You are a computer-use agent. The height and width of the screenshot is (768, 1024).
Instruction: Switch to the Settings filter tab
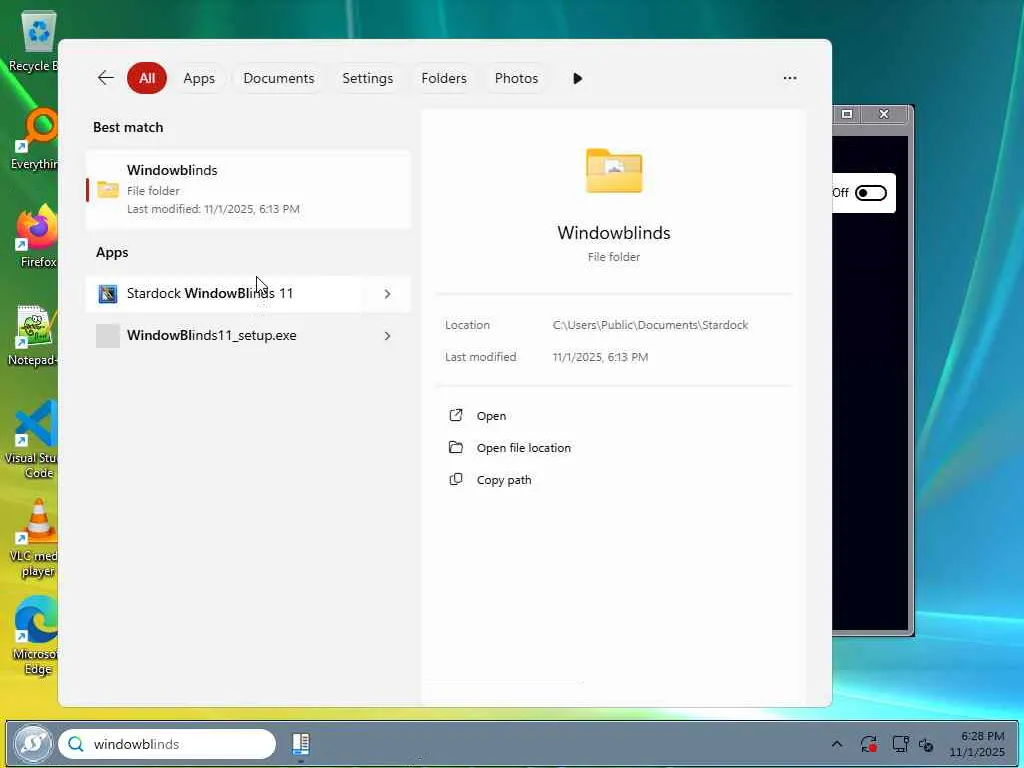tap(368, 78)
